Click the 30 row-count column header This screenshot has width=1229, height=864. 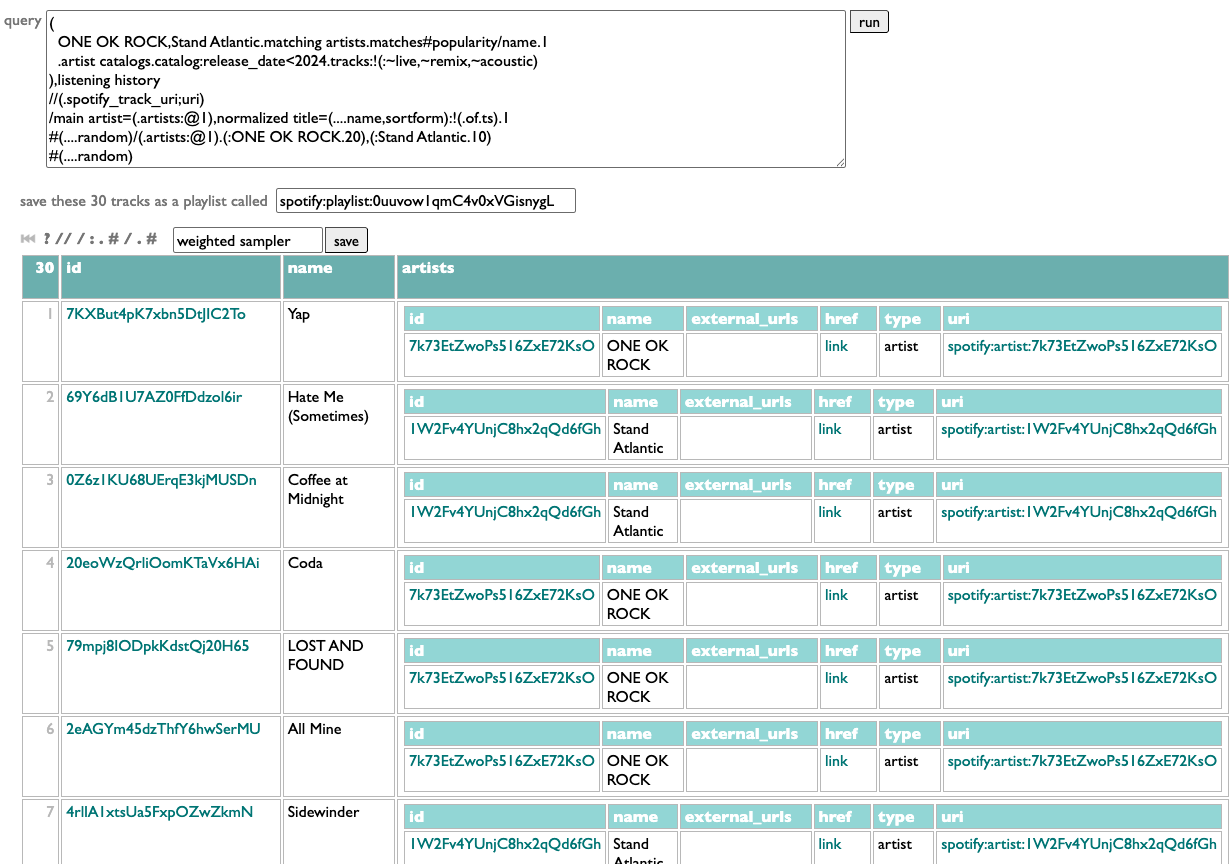pyautogui.click(x=41, y=277)
